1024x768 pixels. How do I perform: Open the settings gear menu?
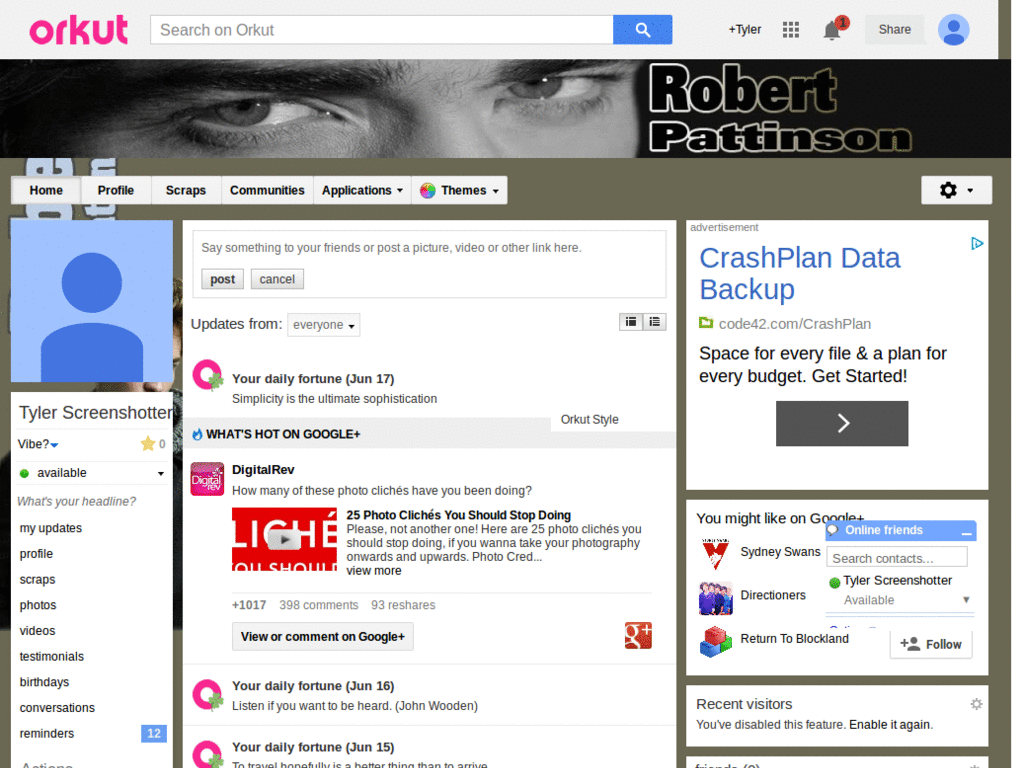pos(956,190)
